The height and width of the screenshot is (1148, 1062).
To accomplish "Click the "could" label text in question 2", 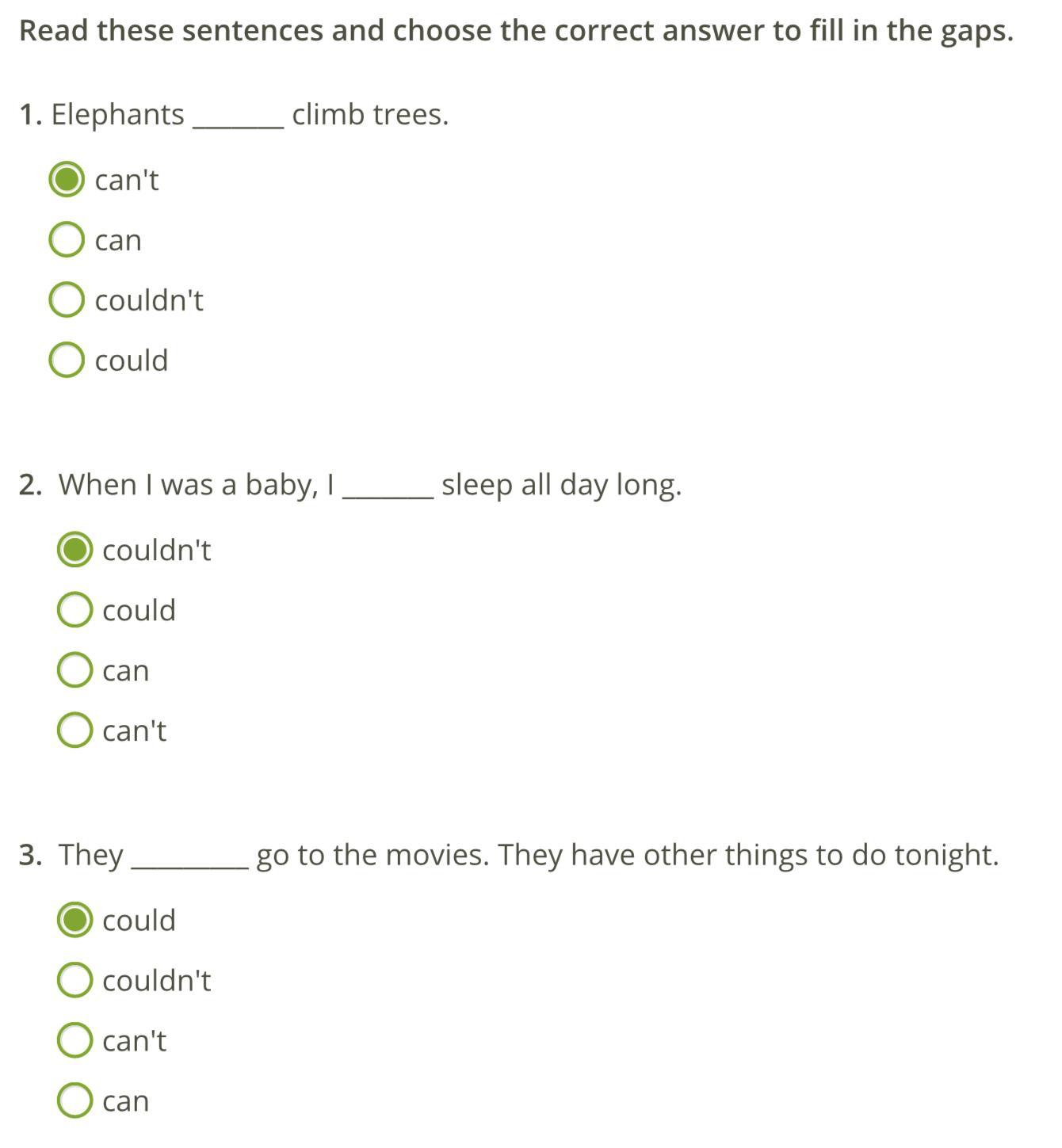I will [x=139, y=610].
